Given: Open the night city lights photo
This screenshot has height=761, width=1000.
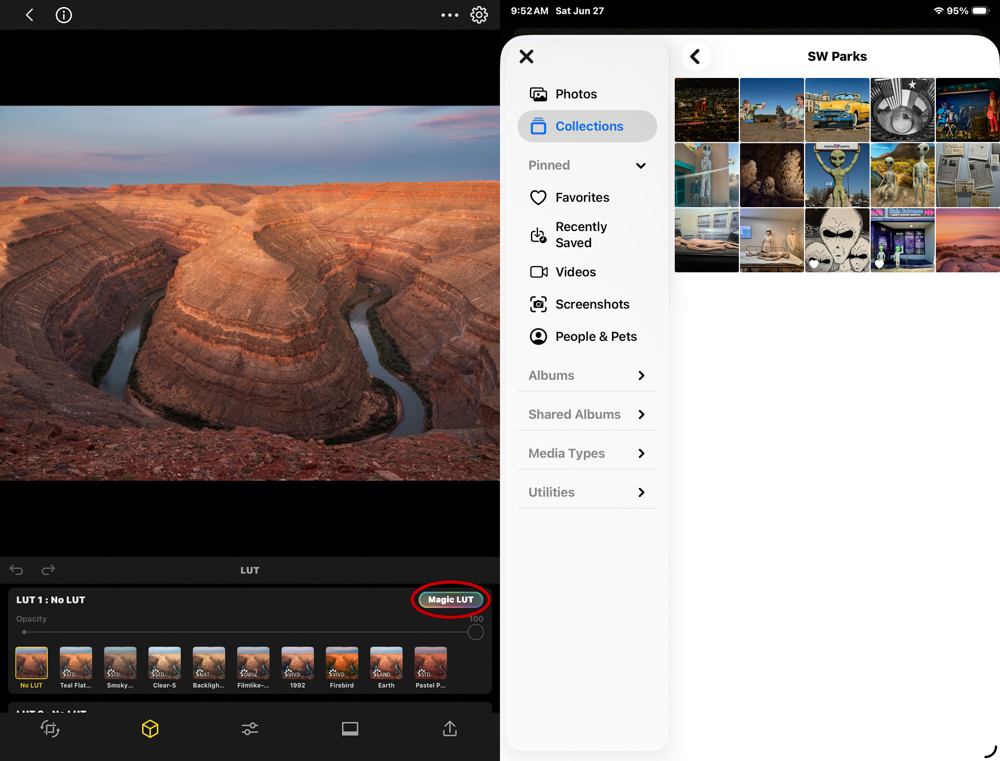Looking at the screenshot, I should click(707, 110).
